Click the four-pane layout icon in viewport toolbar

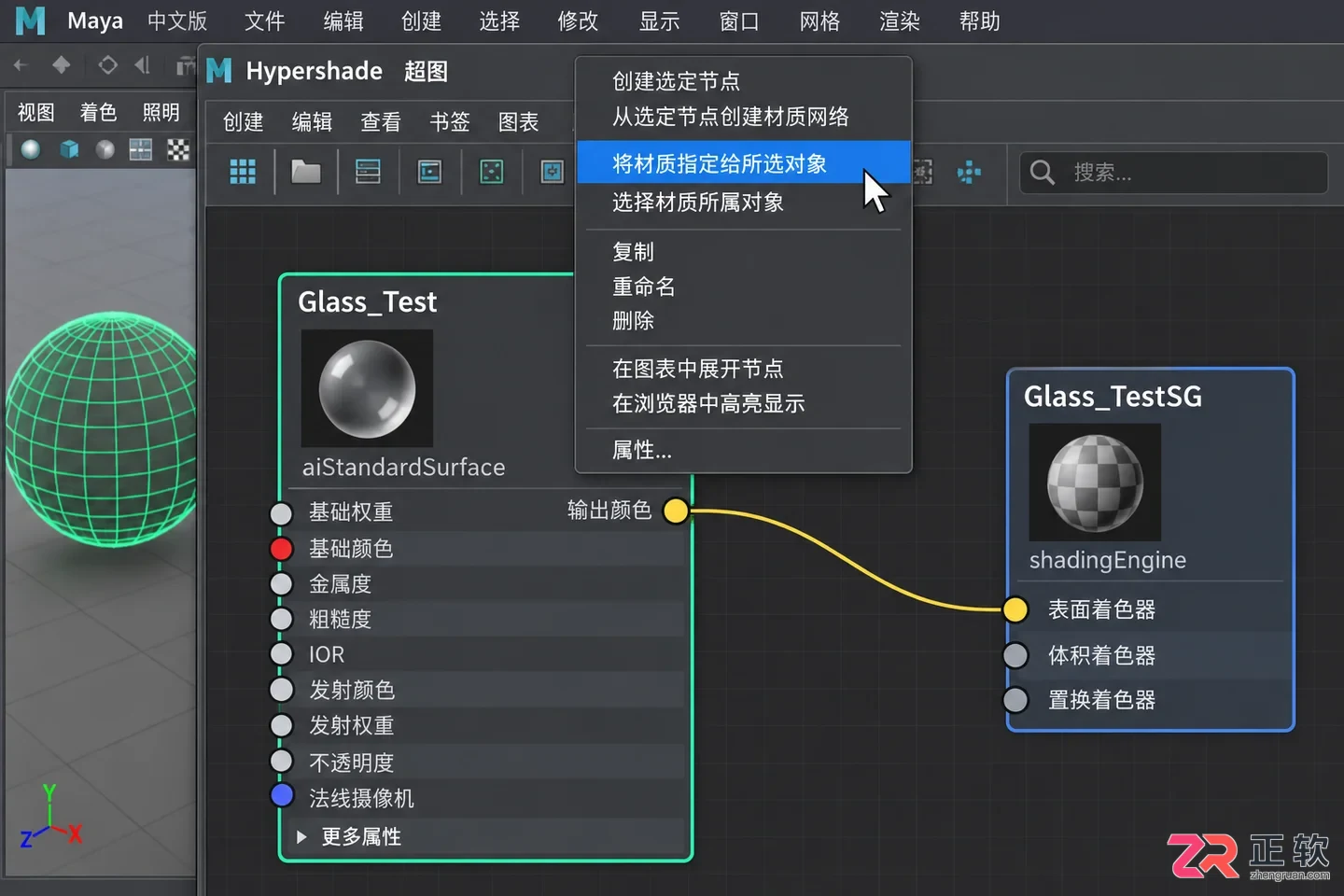click(x=141, y=149)
